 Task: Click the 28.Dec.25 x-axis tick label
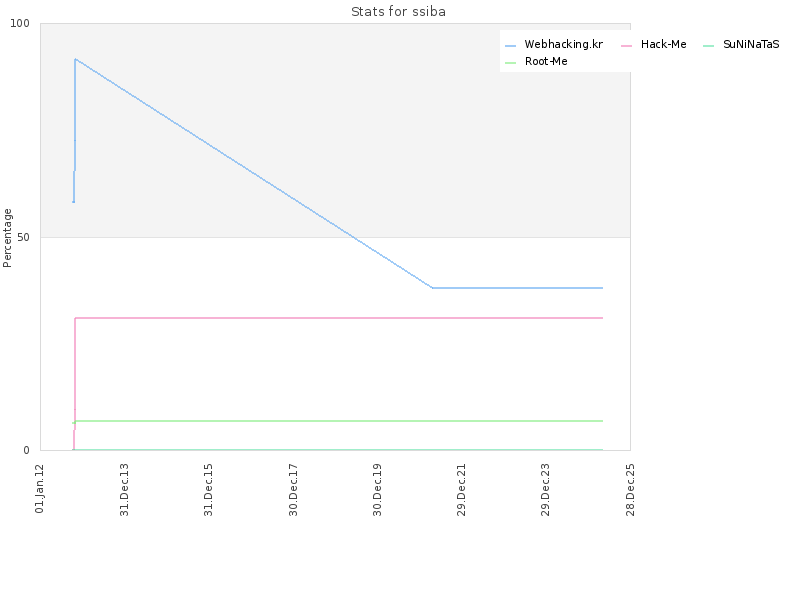point(631,487)
